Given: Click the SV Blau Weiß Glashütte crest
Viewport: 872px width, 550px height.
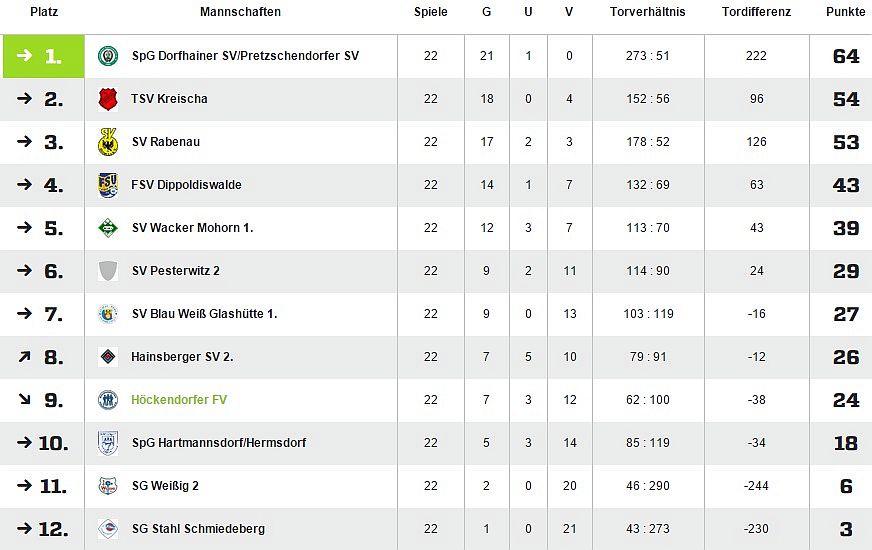Looking at the screenshot, I should (x=108, y=314).
